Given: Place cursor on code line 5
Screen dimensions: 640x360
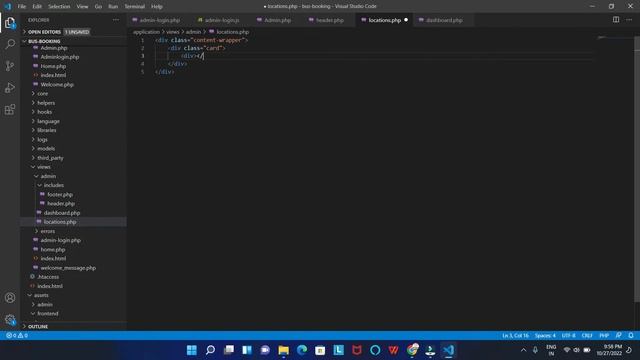Looking at the screenshot, I should tap(165, 72).
